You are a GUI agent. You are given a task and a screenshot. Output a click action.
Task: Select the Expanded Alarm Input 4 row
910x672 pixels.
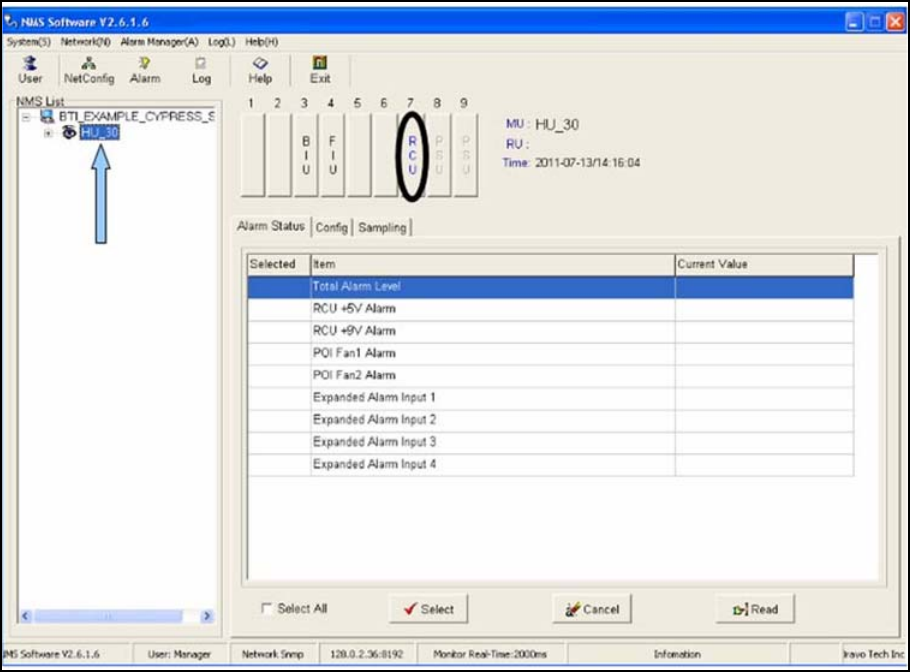click(550, 464)
